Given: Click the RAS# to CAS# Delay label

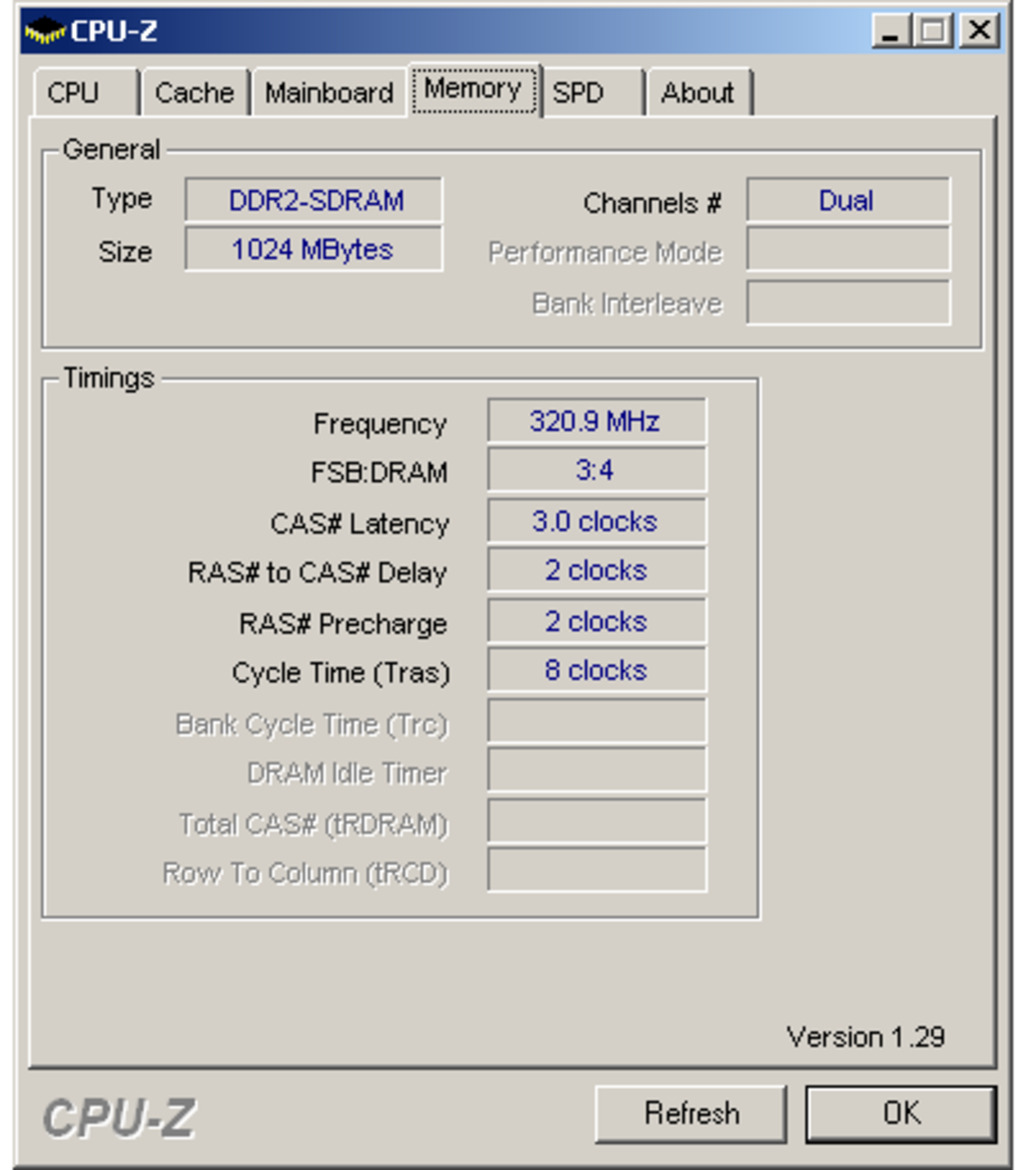Looking at the screenshot, I should click(317, 572).
